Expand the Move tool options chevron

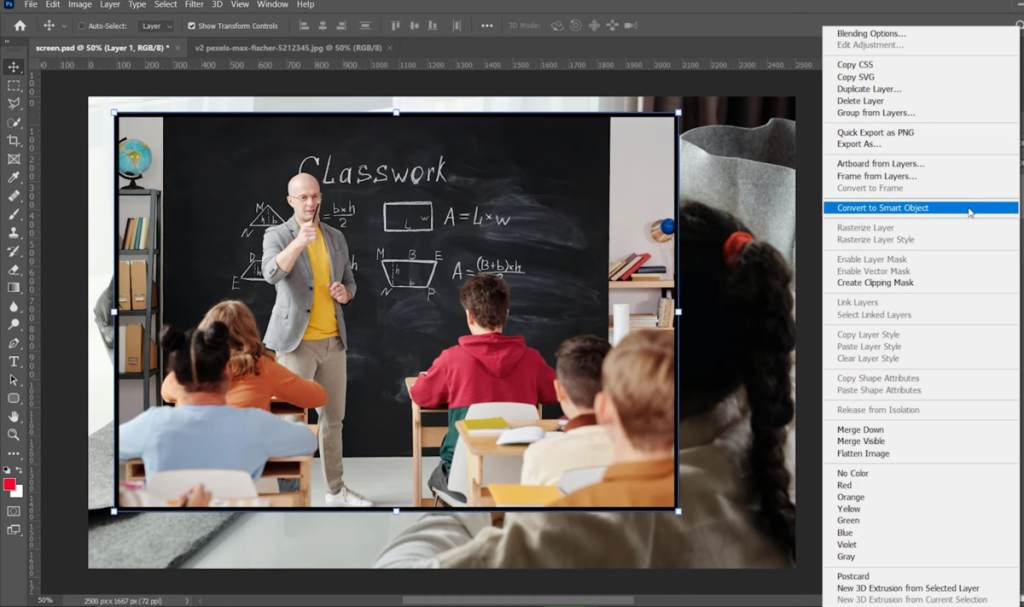[63, 25]
